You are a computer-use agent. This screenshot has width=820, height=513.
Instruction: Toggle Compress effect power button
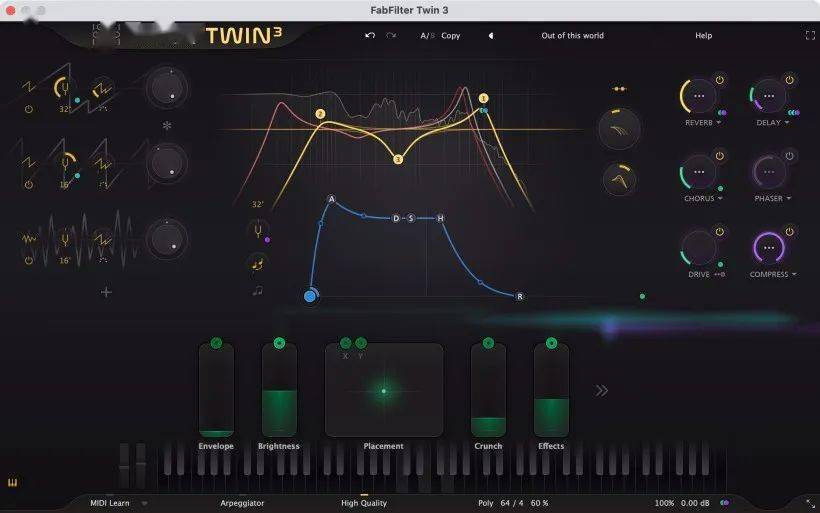tap(789, 232)
